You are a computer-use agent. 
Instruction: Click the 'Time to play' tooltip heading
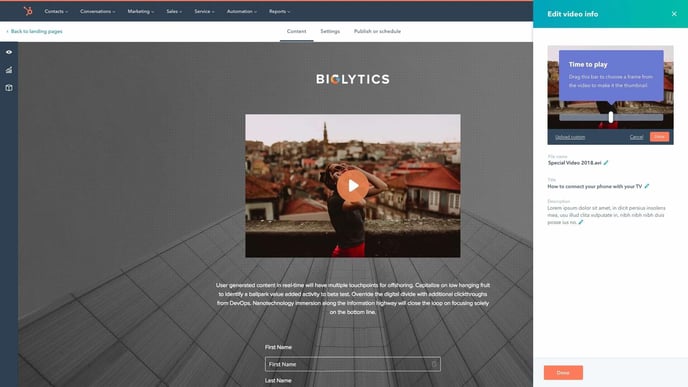(588, 64)
